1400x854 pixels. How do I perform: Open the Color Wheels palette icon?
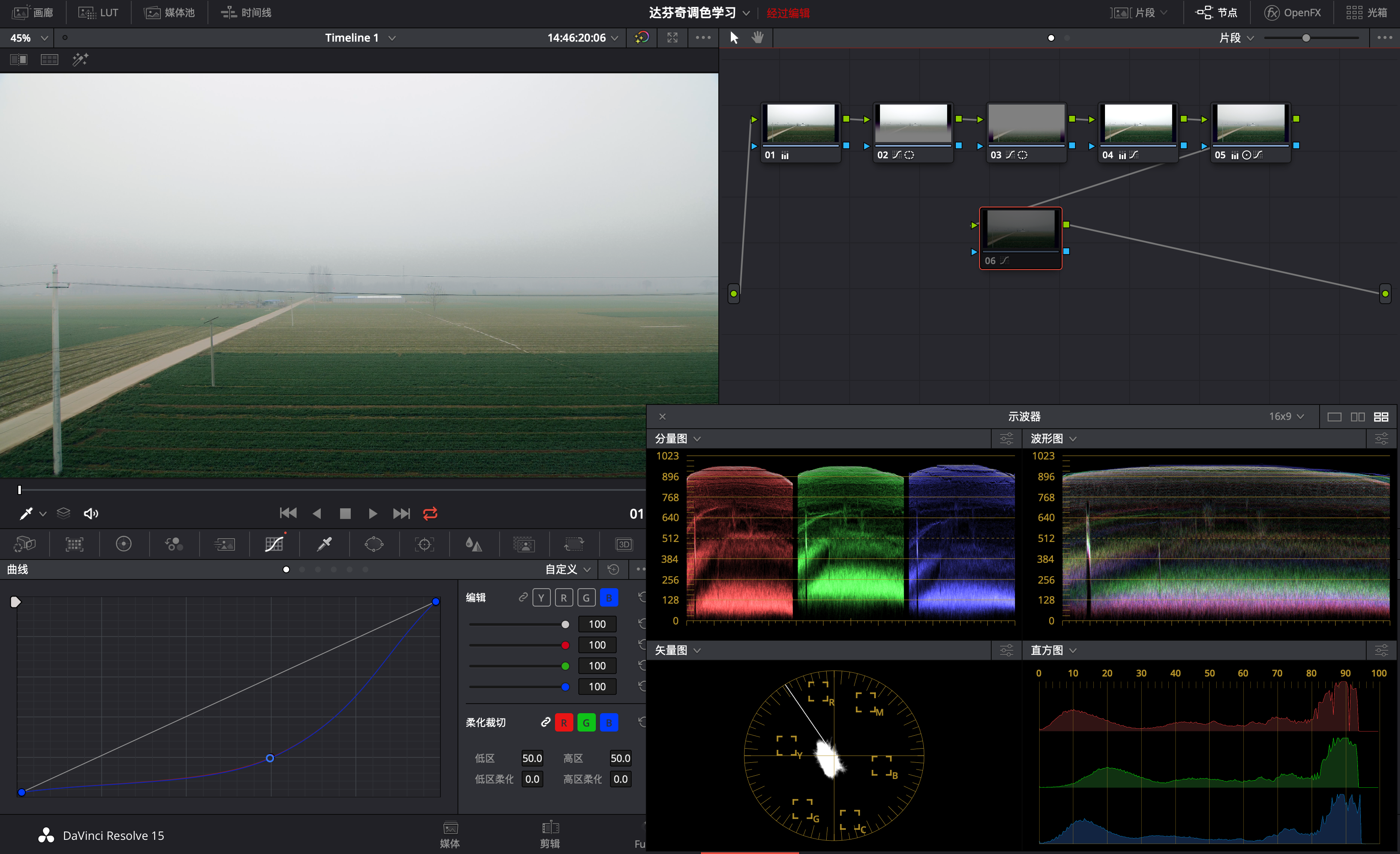pyautogui.click(x=123, y=544)
